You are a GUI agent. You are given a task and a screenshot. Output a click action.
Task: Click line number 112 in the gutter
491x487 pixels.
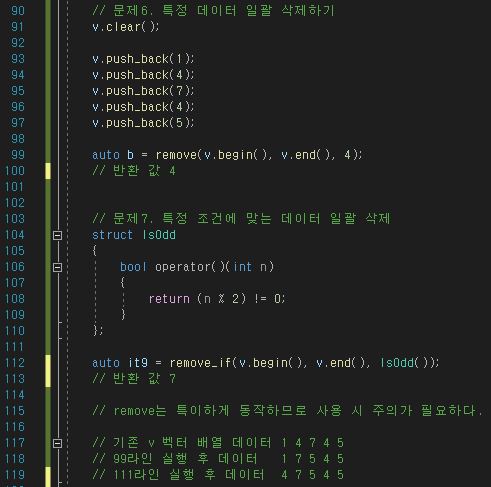[15, 363]
